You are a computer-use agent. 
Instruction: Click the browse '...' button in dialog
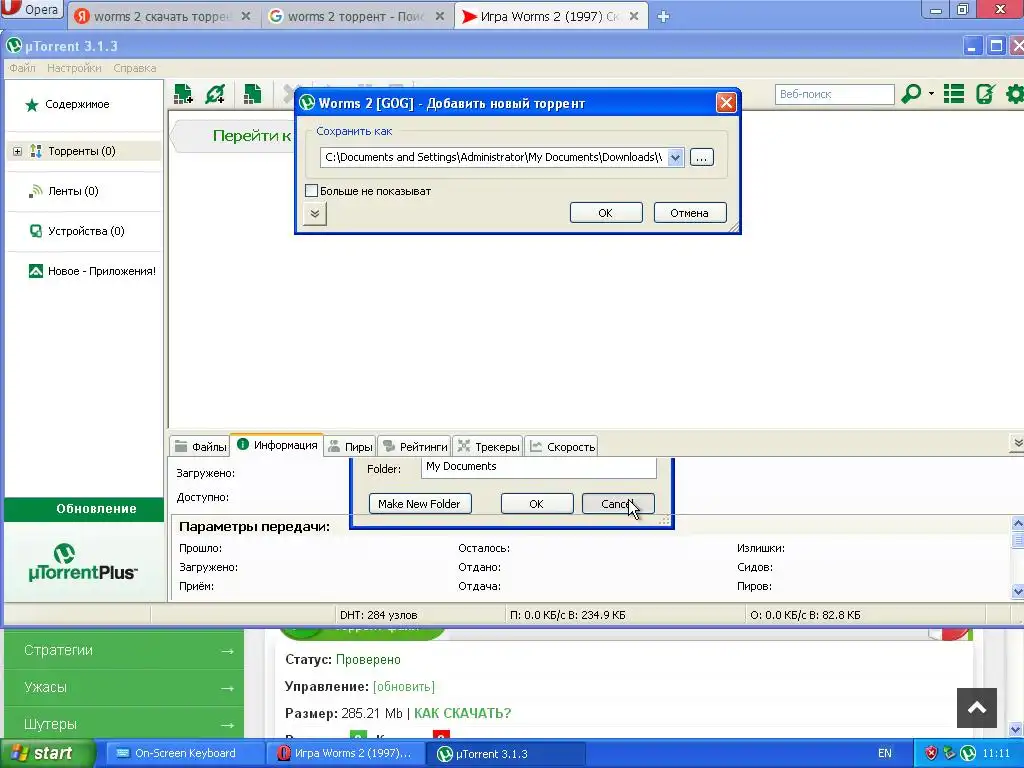[x=701, y=157]
